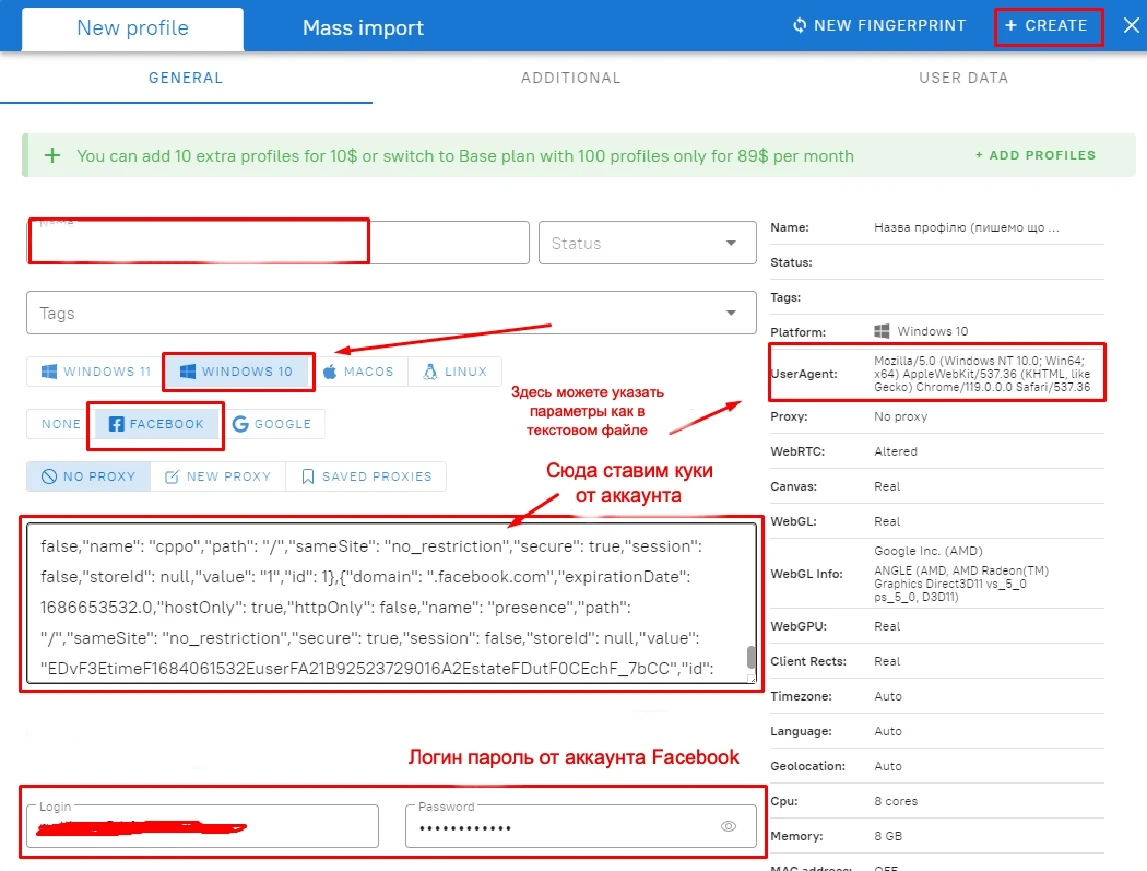Image resolution: width=1147 pixels, height=871 pixels.
Task: Open the Saved Proxies bookmark option
Action: (x=366, y=477)
